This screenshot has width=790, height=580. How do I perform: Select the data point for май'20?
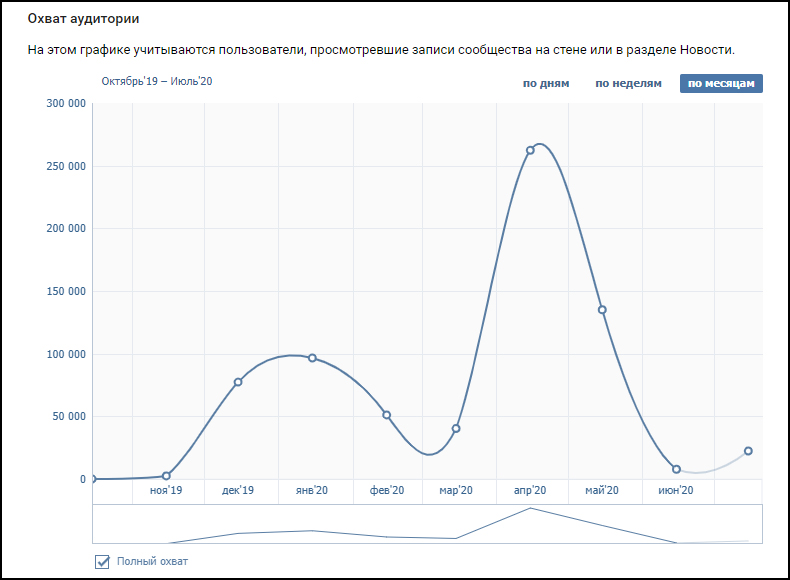coord(602,310)
